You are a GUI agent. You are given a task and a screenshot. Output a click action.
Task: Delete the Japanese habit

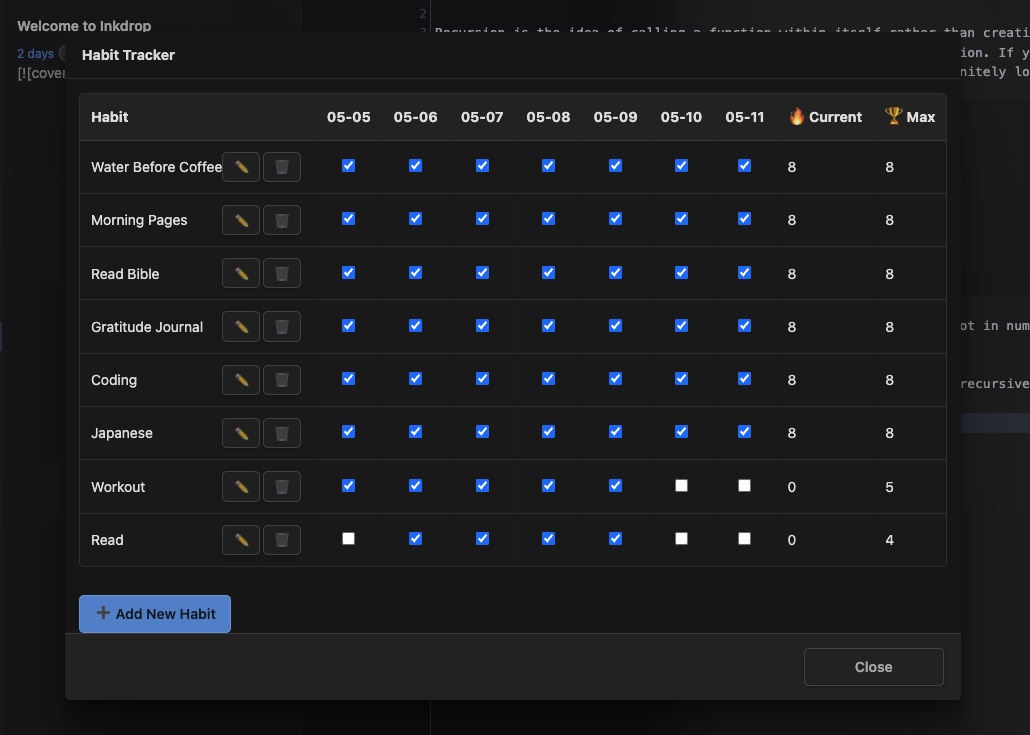282,433
